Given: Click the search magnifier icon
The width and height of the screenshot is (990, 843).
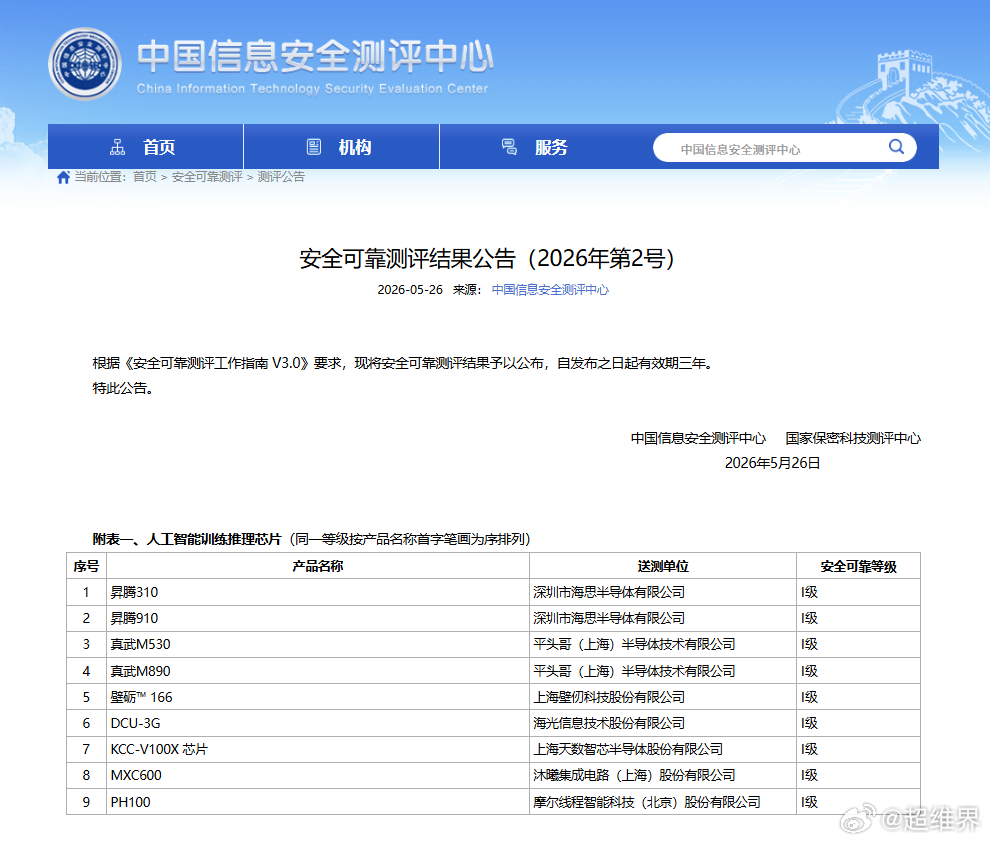Looking at the screenshot, I should pos(896,147).
